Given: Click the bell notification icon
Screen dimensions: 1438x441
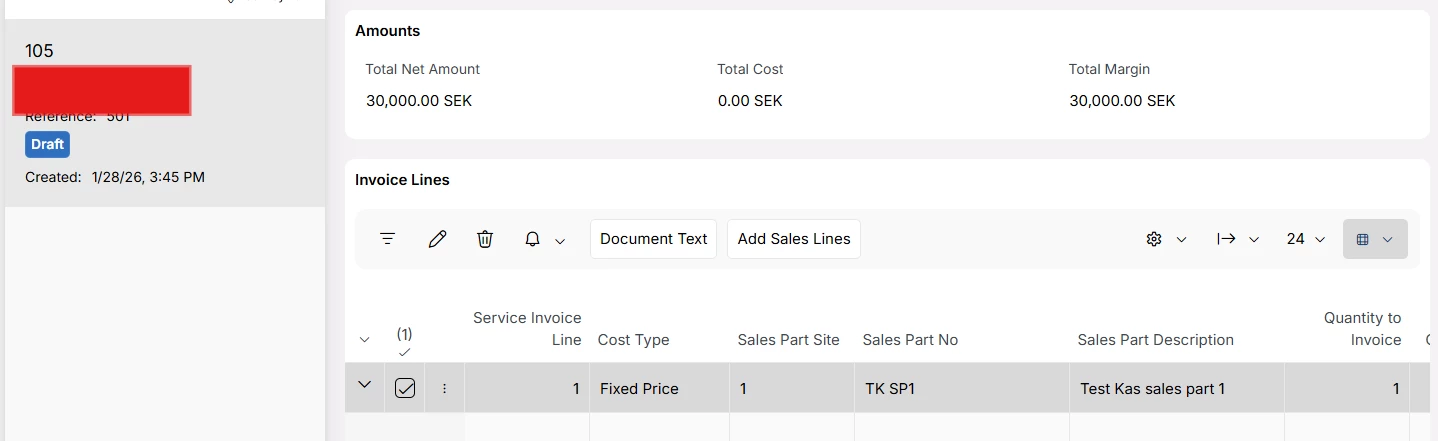Looking at the screenshot, I should (533, 239).
